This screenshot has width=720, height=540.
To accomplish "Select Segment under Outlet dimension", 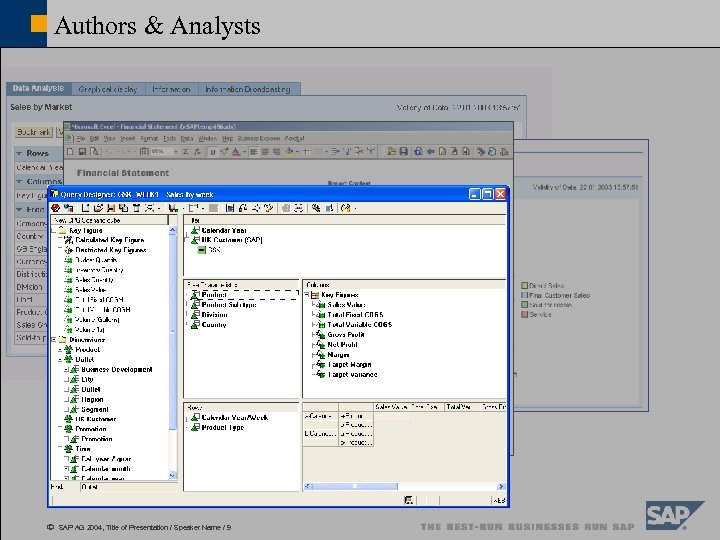I will 95,410.
